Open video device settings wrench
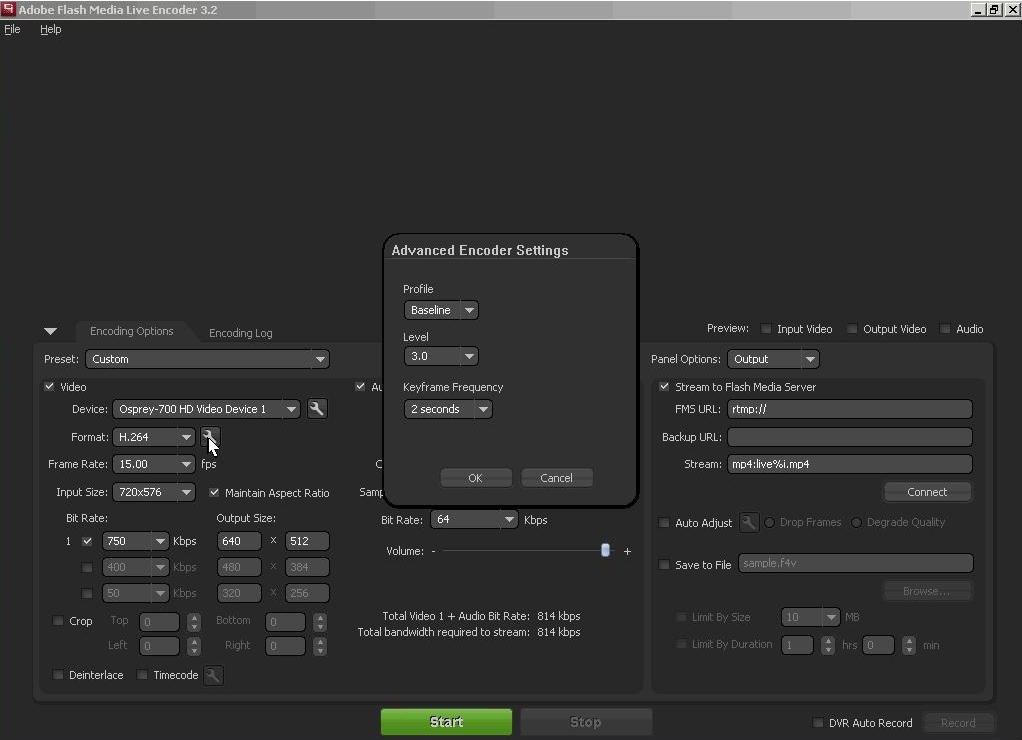This screenshot has height=740, width=1022. (x=316, y=409)
